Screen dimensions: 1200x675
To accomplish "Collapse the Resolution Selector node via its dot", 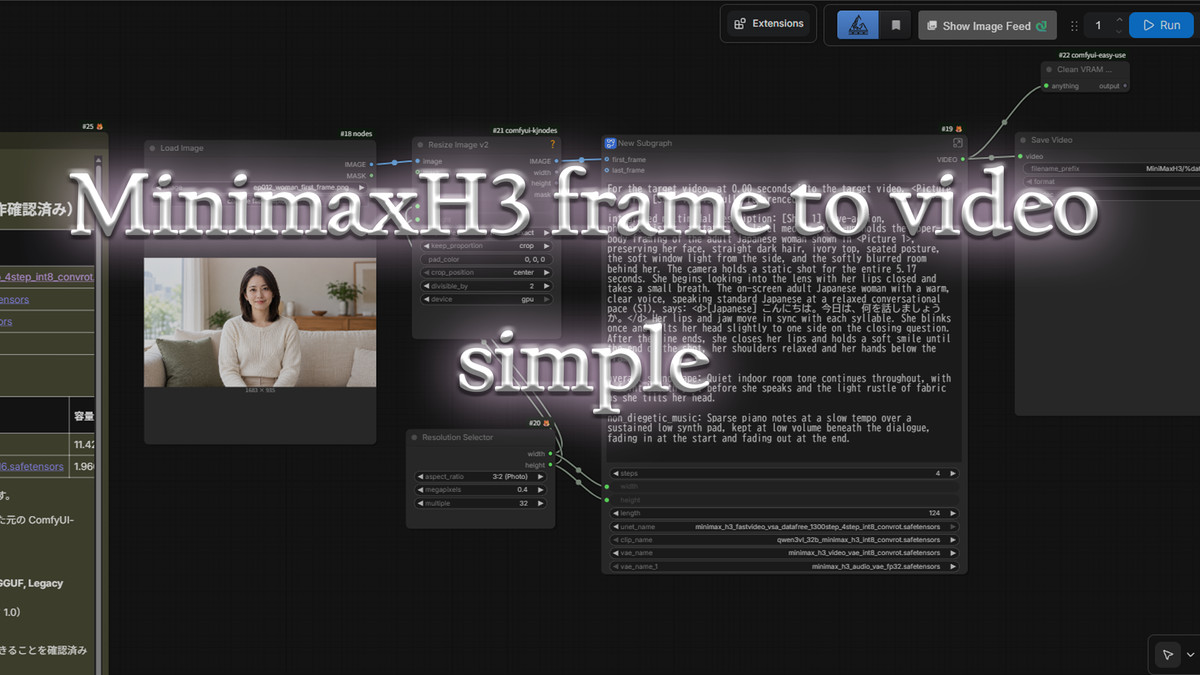I will coord(414,437).
